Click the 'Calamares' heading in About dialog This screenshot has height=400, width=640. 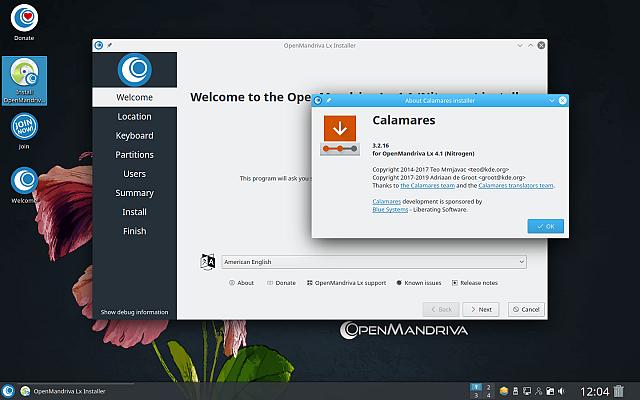coord(404,120)
